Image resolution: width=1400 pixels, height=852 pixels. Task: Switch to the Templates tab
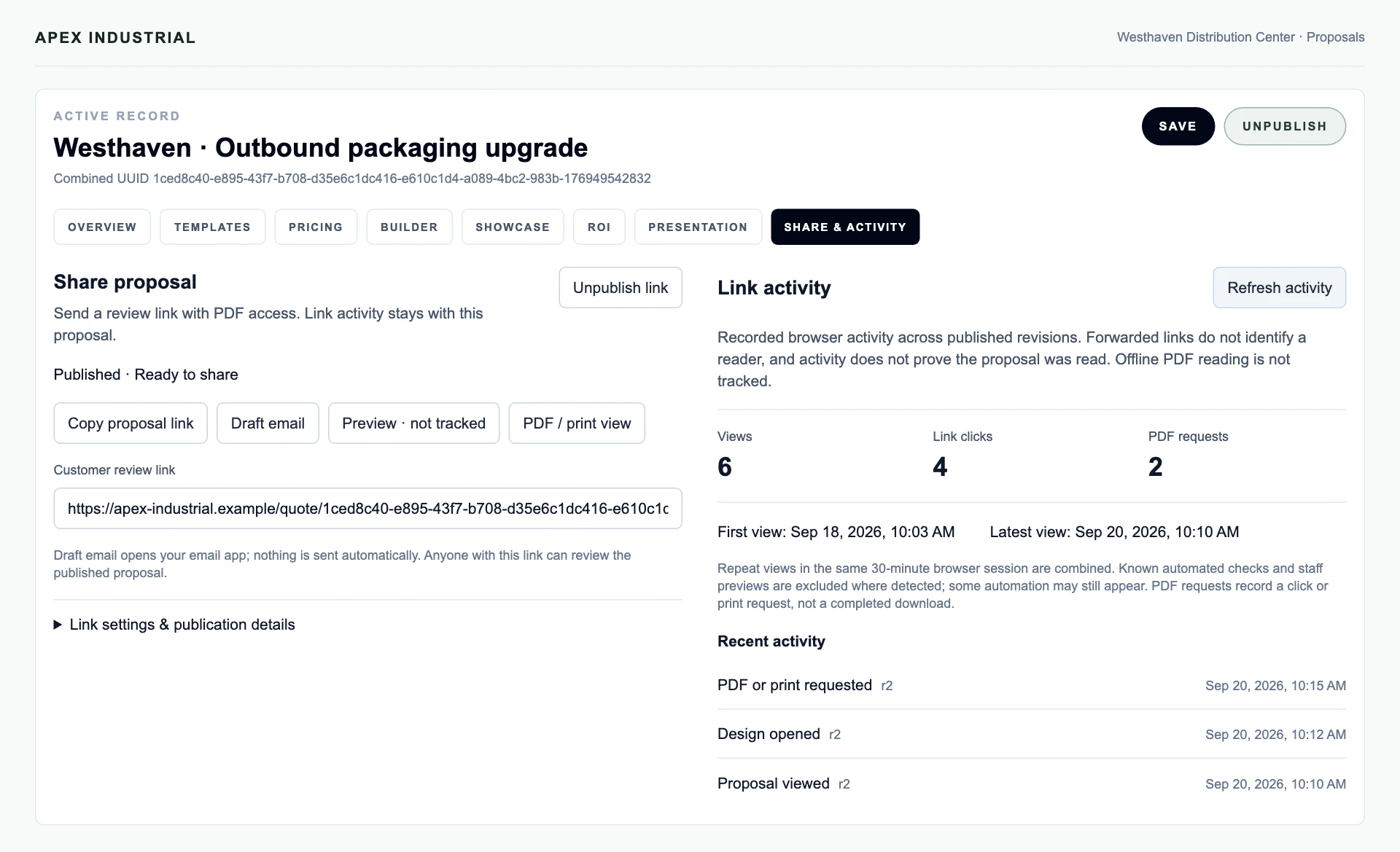212,227
